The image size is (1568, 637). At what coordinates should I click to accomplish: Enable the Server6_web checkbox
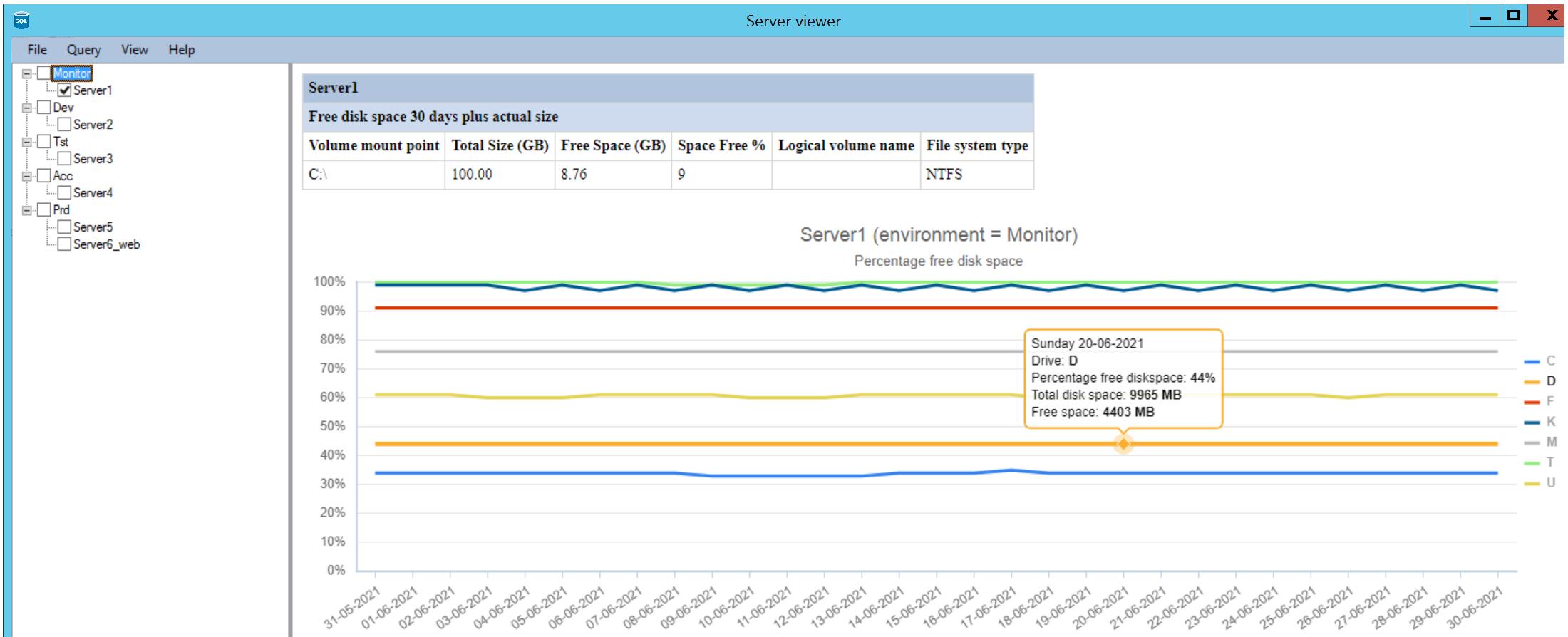tap(65, 244)
